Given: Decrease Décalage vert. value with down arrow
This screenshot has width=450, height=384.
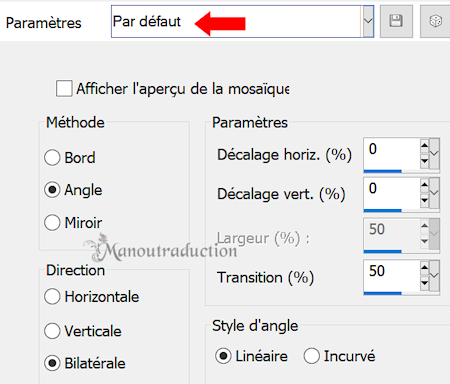Looking at the screenshot, I should 424,201.
